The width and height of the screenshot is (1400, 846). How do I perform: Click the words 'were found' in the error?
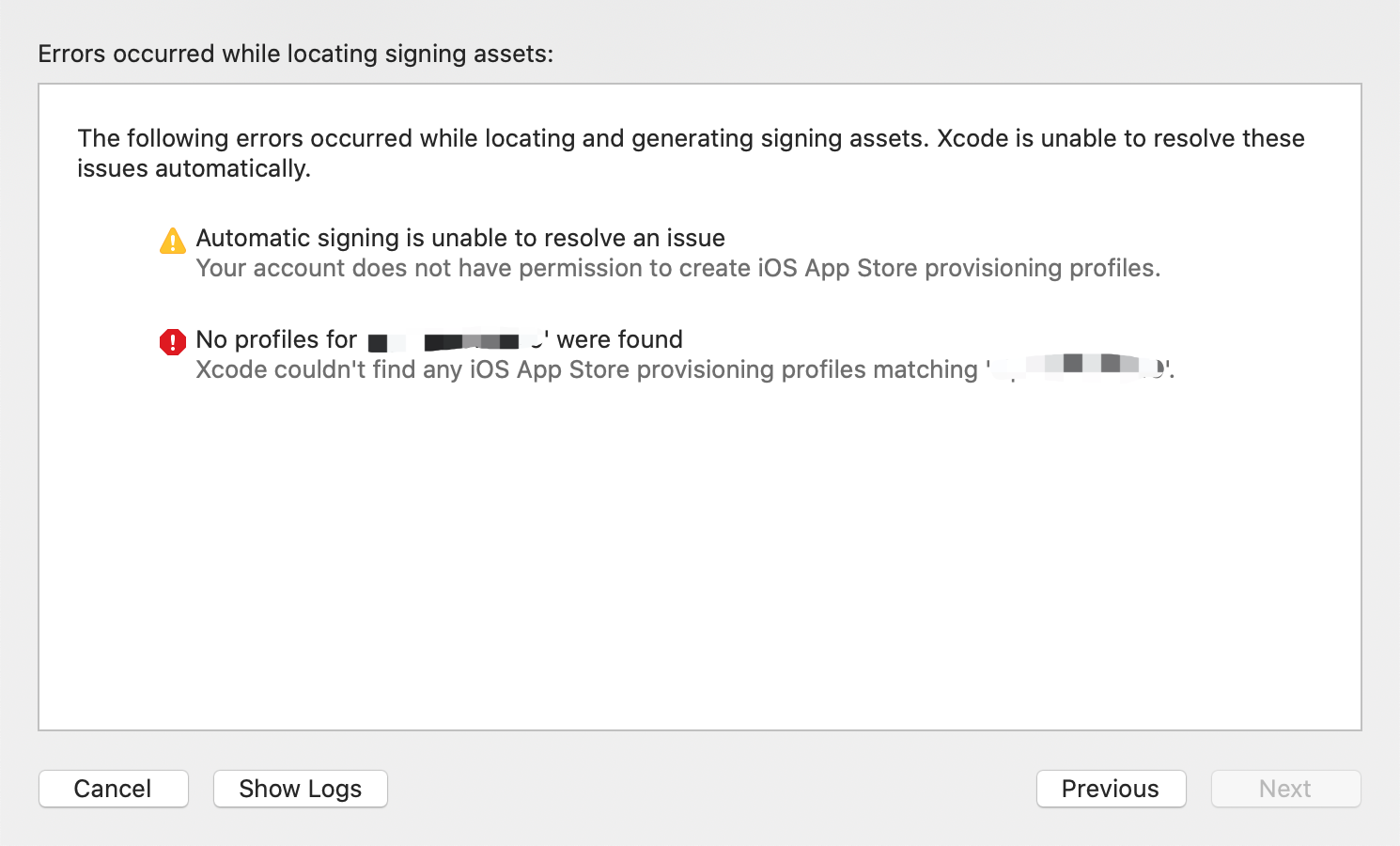coord(620,339)
